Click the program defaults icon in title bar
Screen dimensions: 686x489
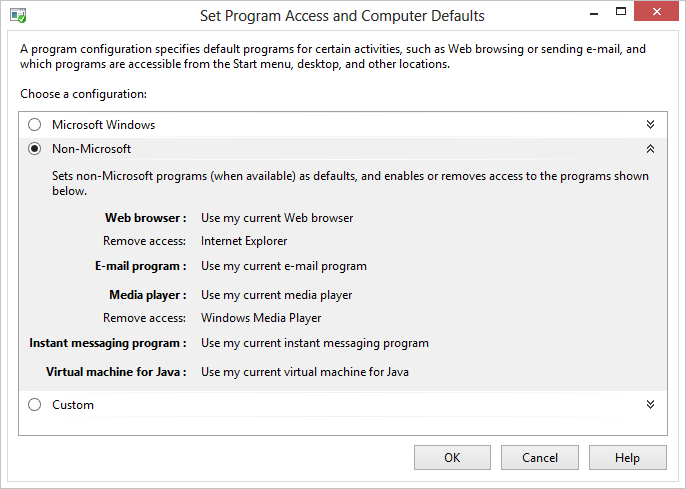pyautogui.click(x=18, y=16)
